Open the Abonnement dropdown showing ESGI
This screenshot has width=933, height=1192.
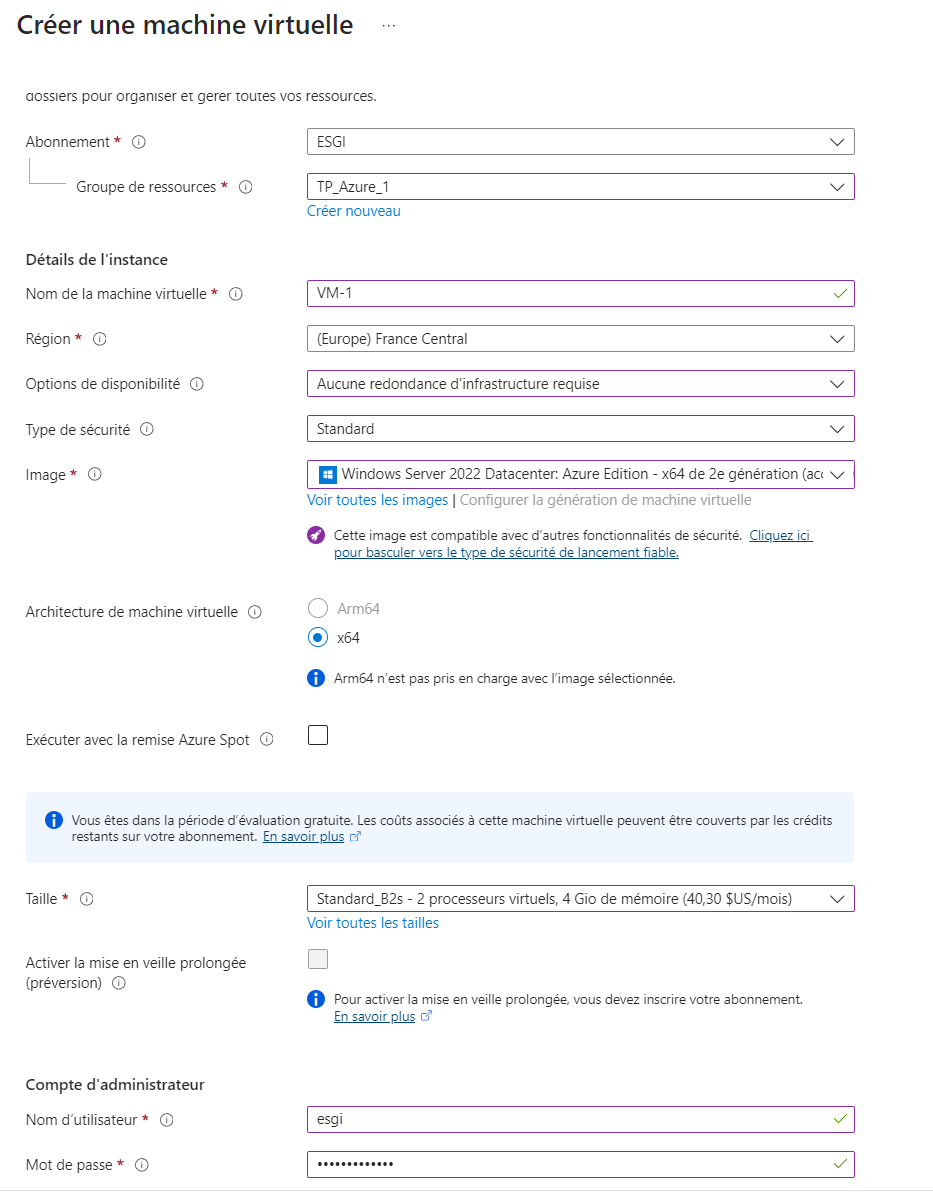click(x=580, y=142)
